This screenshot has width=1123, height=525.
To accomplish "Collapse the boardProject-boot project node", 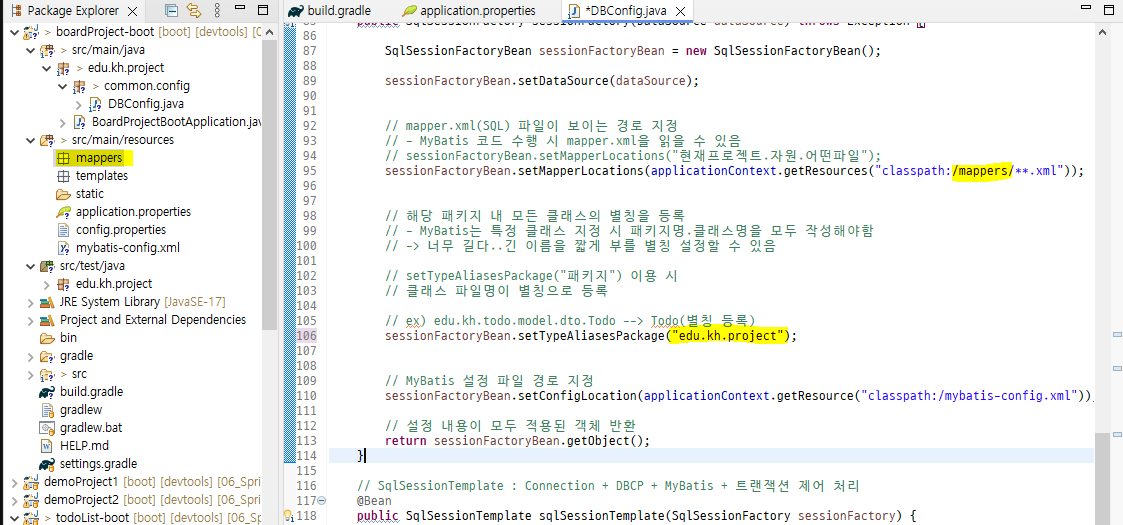I will tap(14, 32).
